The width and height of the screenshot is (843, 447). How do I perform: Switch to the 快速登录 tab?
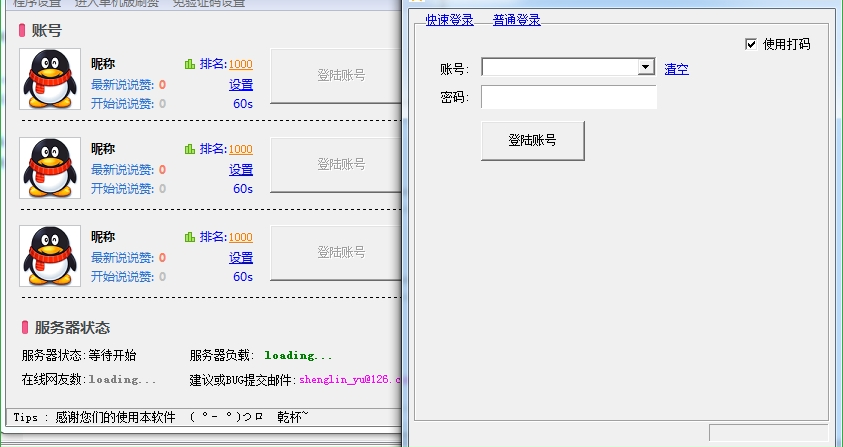point(449,19)
